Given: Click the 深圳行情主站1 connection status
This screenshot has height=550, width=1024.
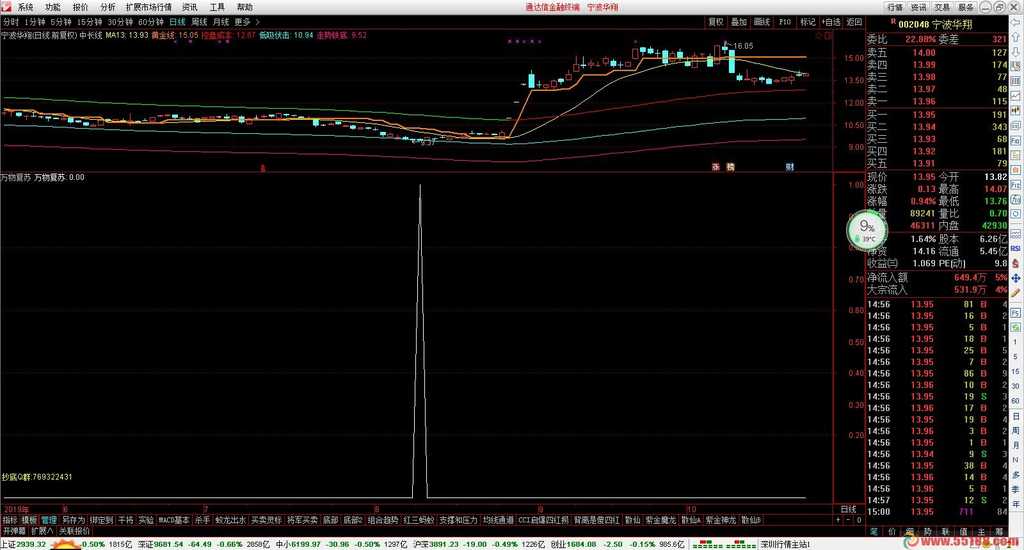Looking at the screenshot, I should [786, 544].
